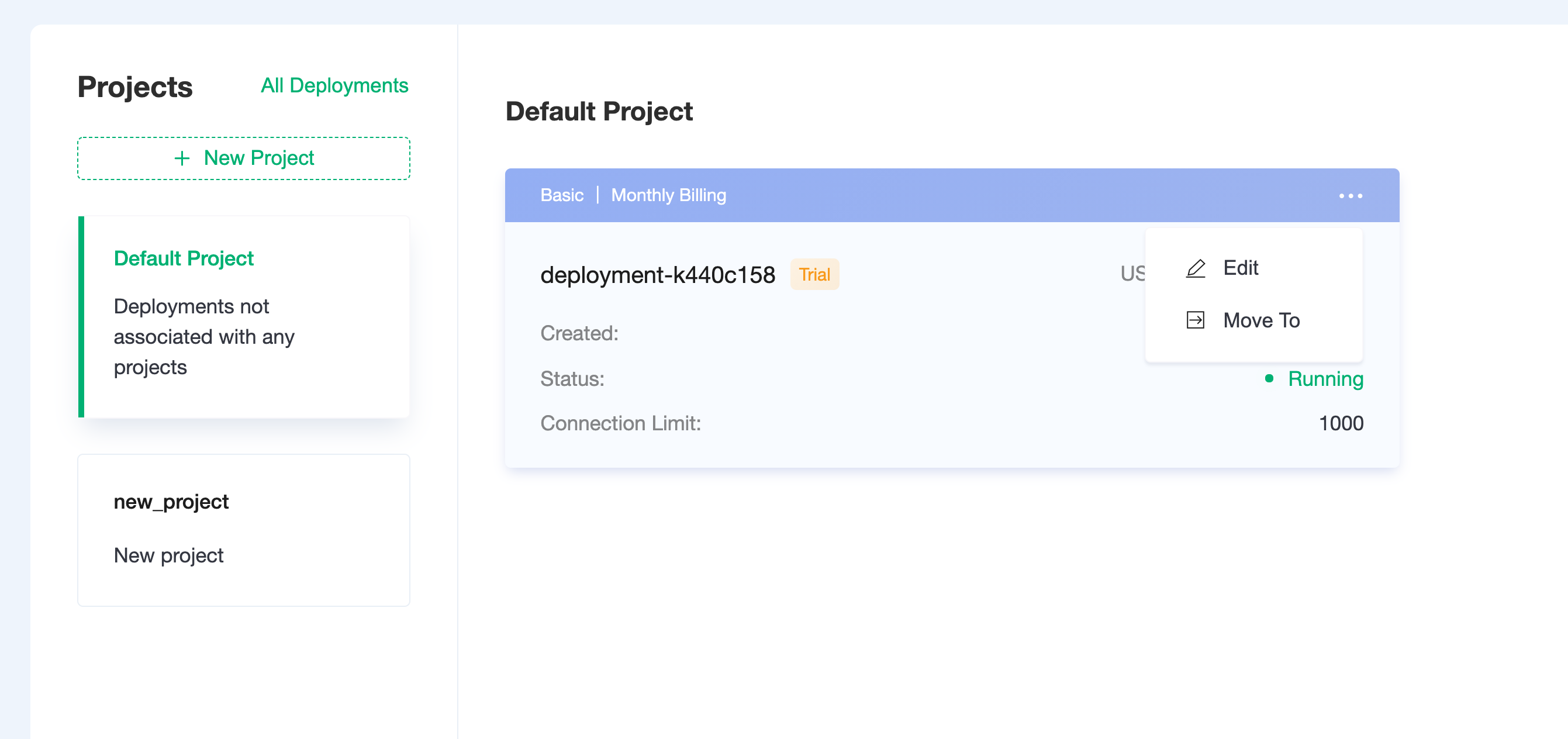Viewport: 1568px width, 739px height.
Task: Click the connection limit value 1000
Action: pyautogui.click(x=1341, y=423)
